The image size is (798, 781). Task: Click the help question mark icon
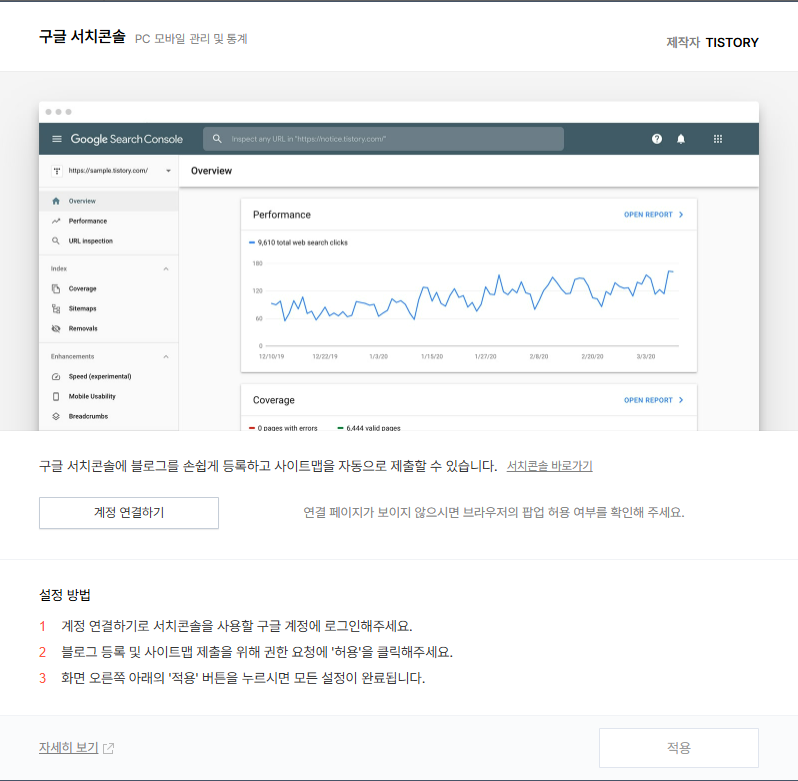pos(657,139)
